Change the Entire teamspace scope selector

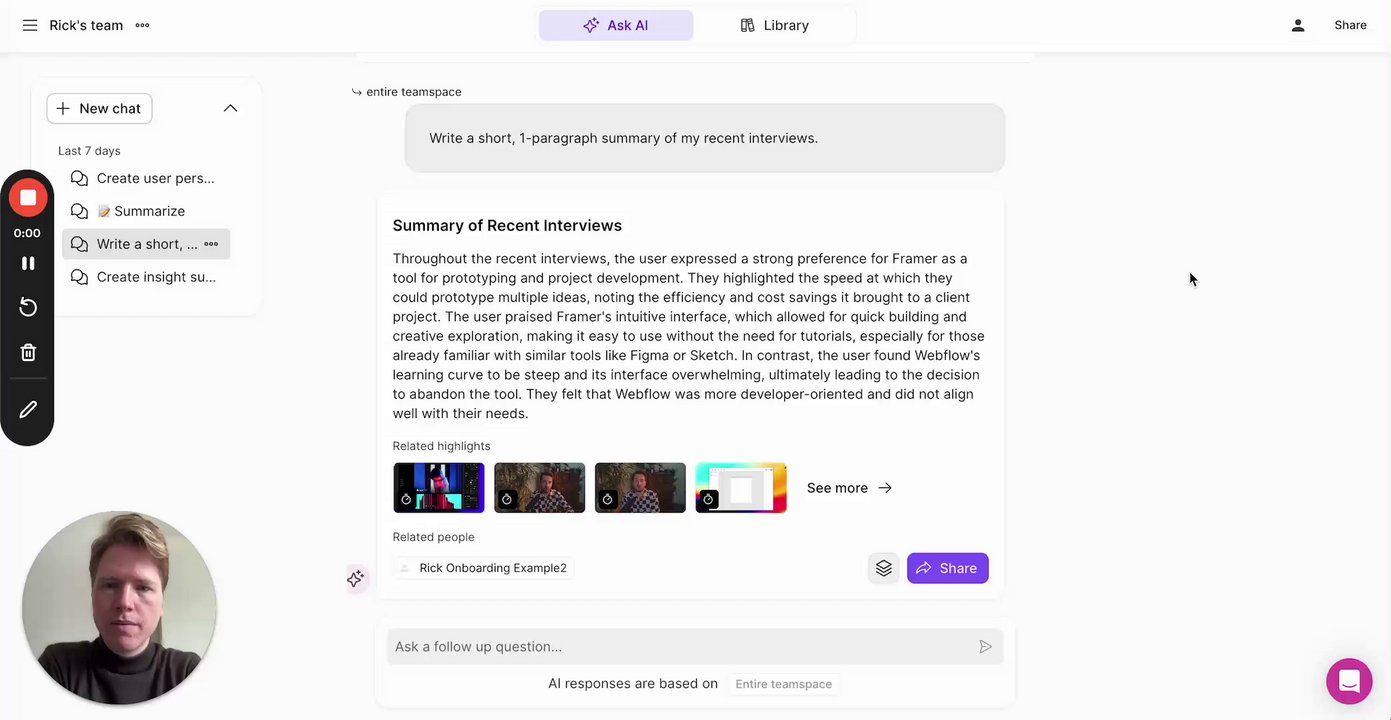pyautogui.click(x=783, y=684)
